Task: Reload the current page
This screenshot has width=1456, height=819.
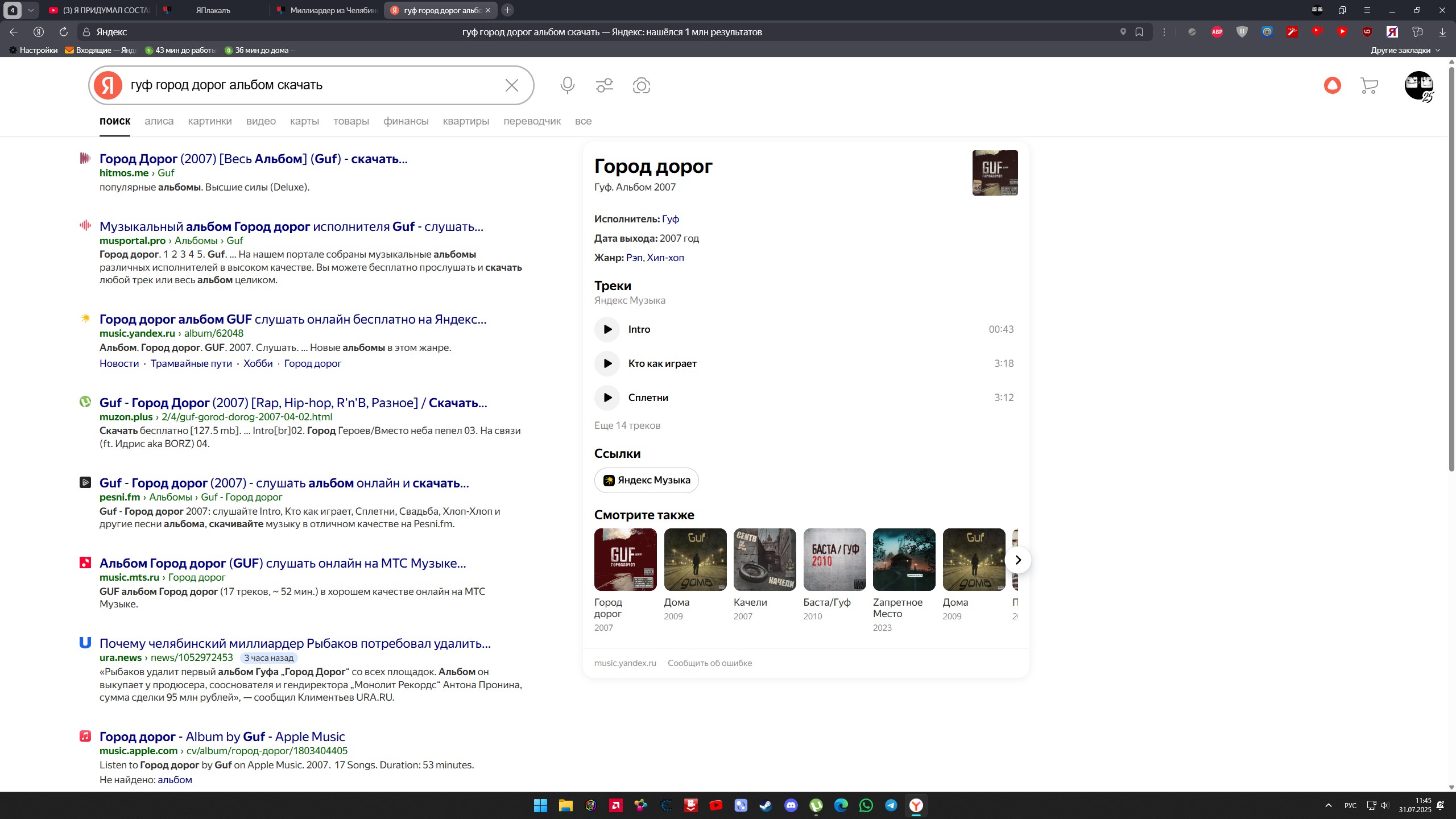Action: pos(64,32)
